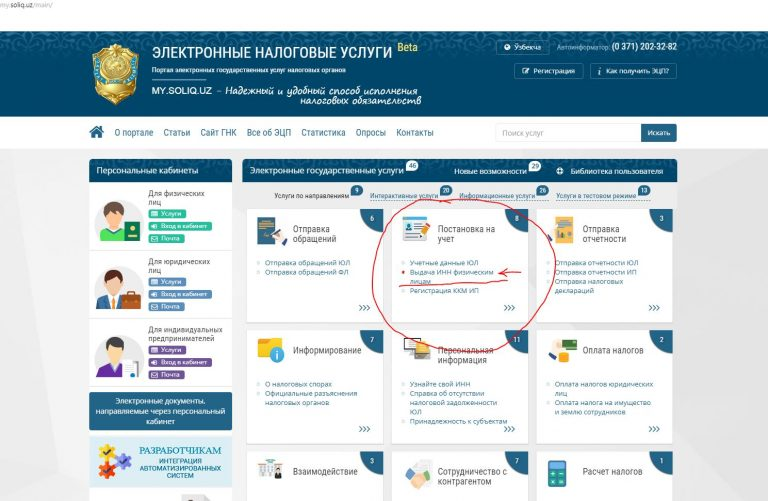768x501 pixels.
Task: Click the Искать search button
Action: (x=658, y=133)
